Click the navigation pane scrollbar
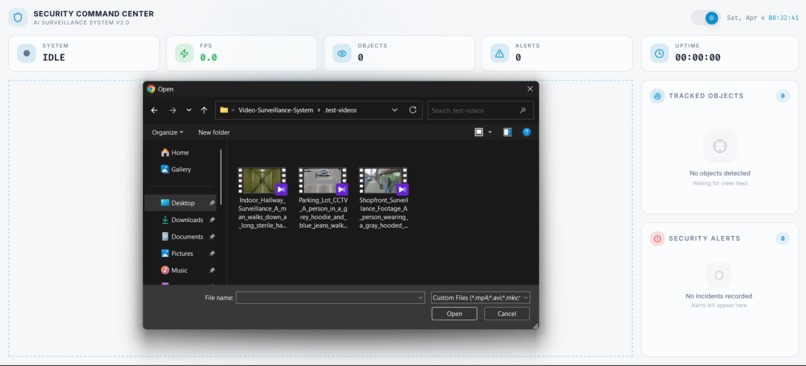 click(222, 176)
